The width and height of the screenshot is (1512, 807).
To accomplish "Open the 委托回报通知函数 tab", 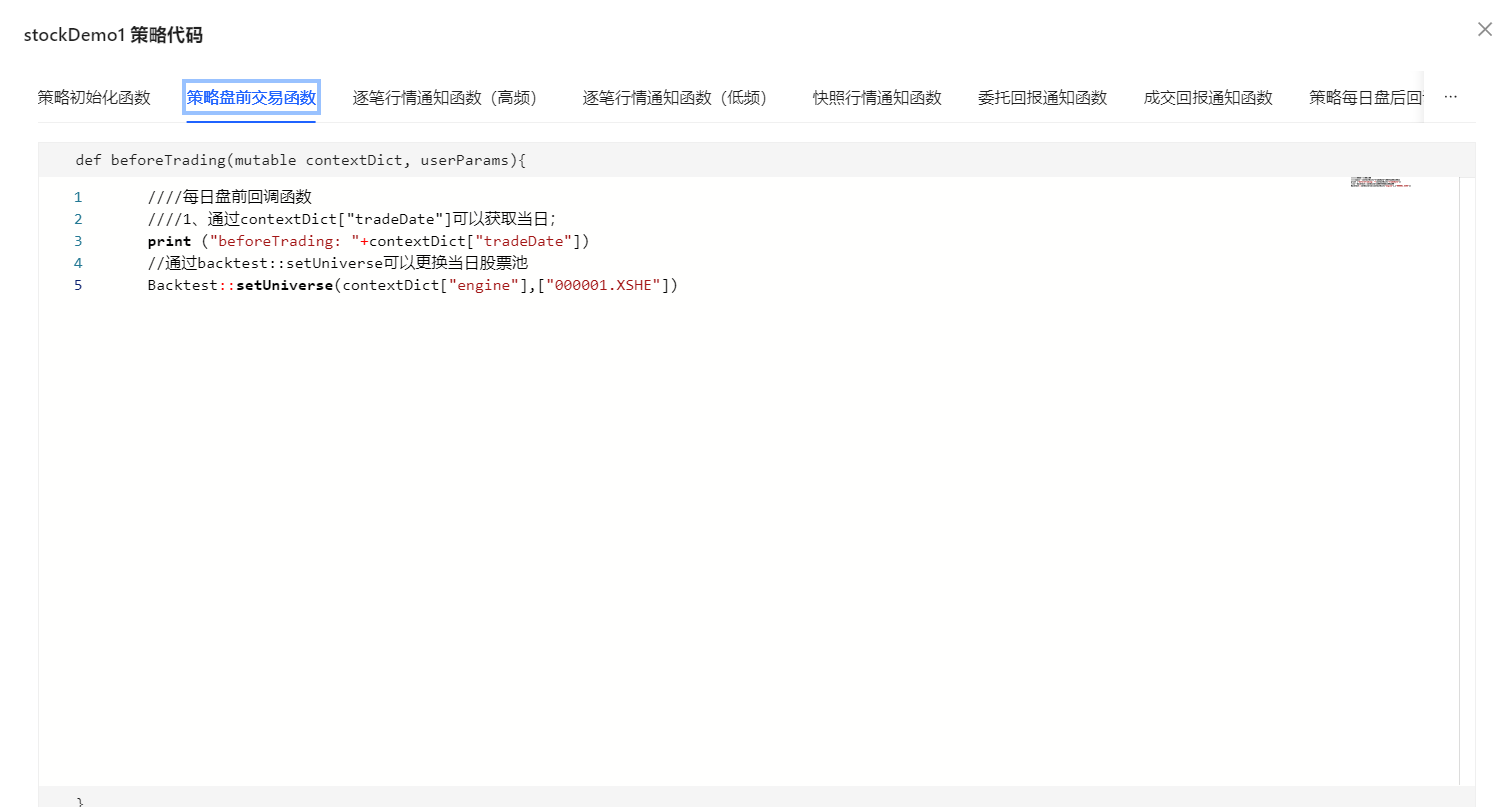I will tap(1043, 97).
